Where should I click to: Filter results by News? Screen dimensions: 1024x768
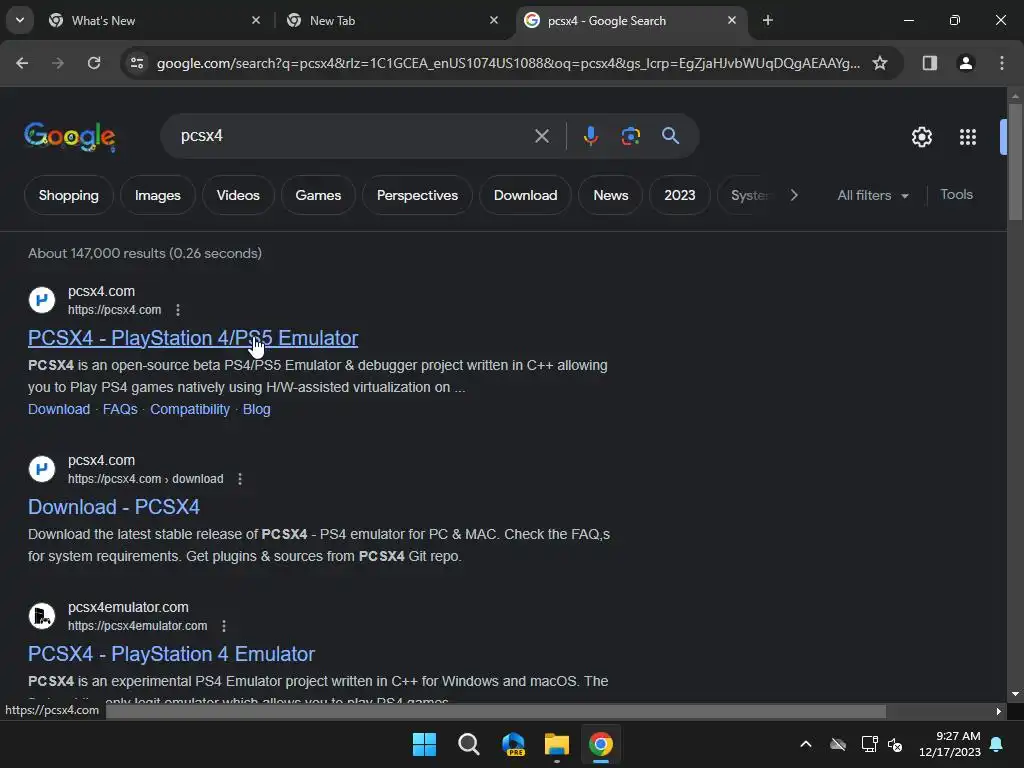[611, 195]
